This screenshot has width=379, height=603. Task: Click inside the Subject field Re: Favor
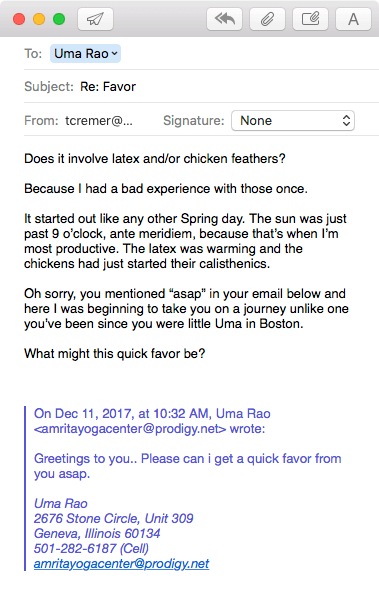point(229,87)
